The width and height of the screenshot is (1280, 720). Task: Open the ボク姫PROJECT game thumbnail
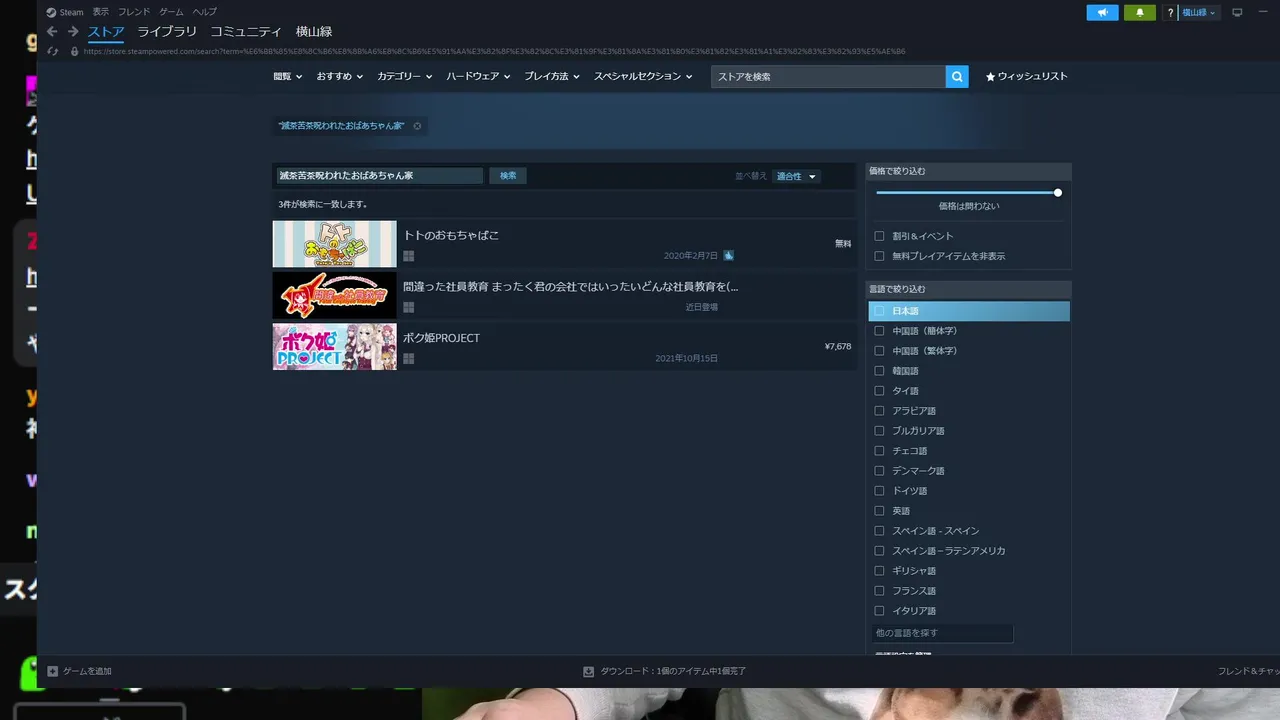point(334,346)
